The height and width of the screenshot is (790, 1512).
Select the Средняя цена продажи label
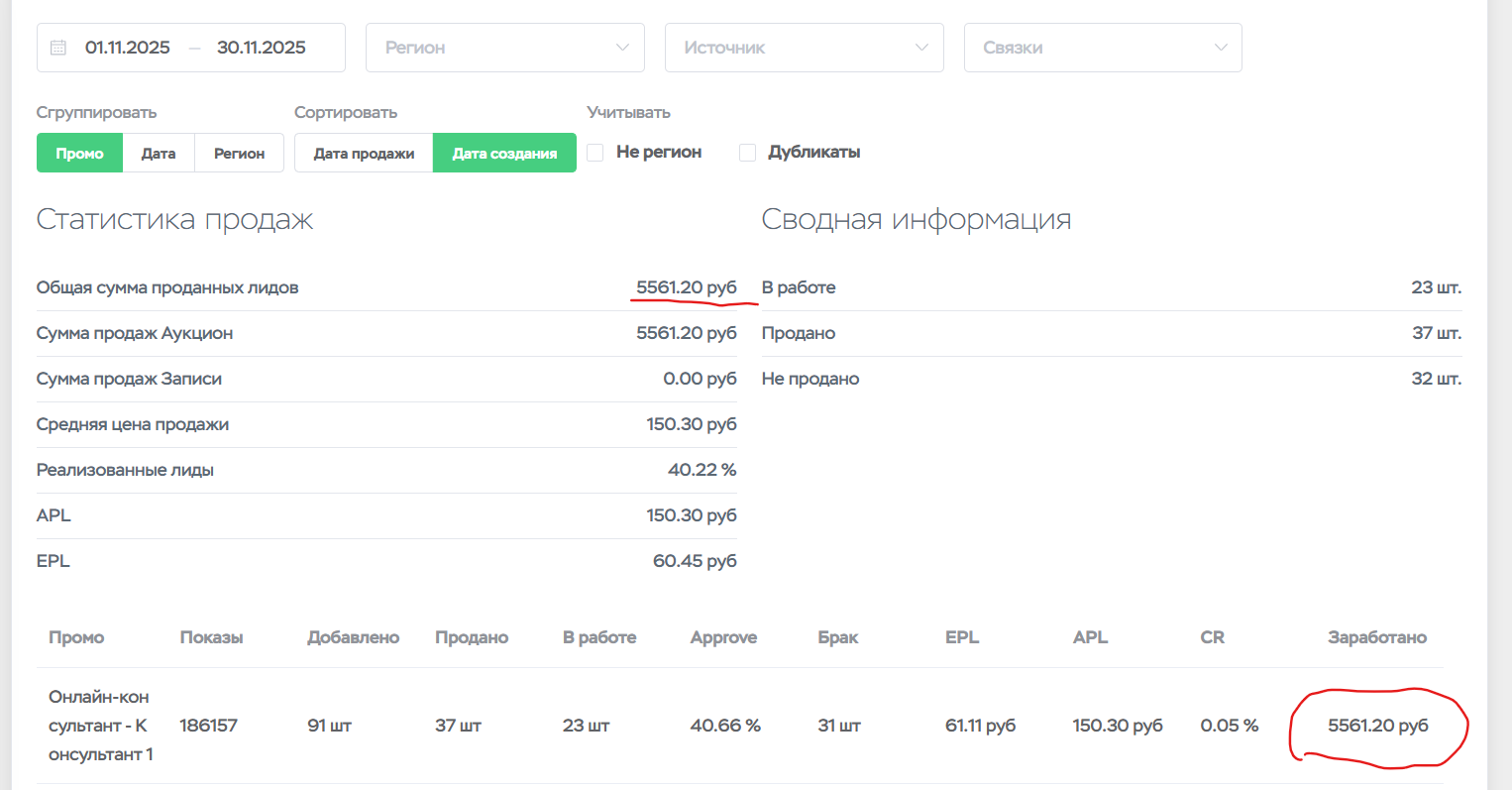(133, 424)
